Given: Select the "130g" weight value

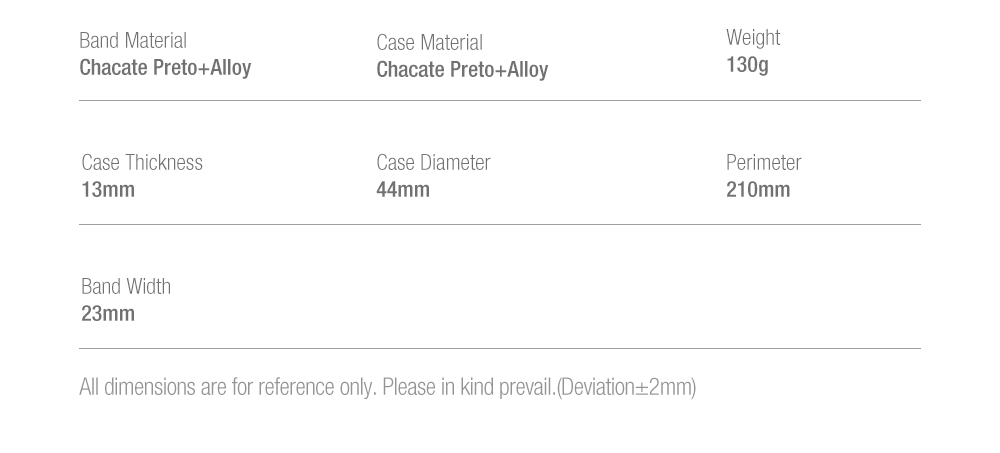Looking at the screenshot, I should pyautogui.click(x=747, y=65).
